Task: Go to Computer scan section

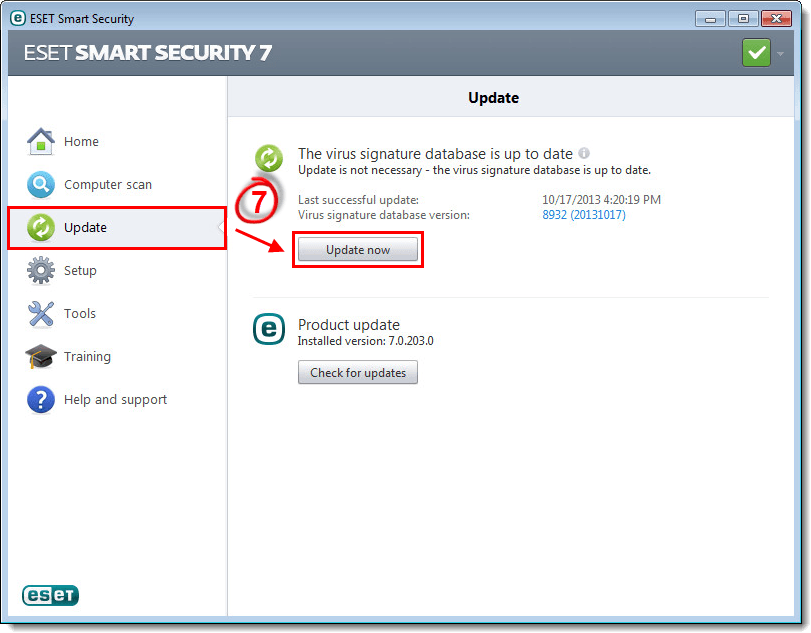Action: pyautogui.click(x=108, y=185)
